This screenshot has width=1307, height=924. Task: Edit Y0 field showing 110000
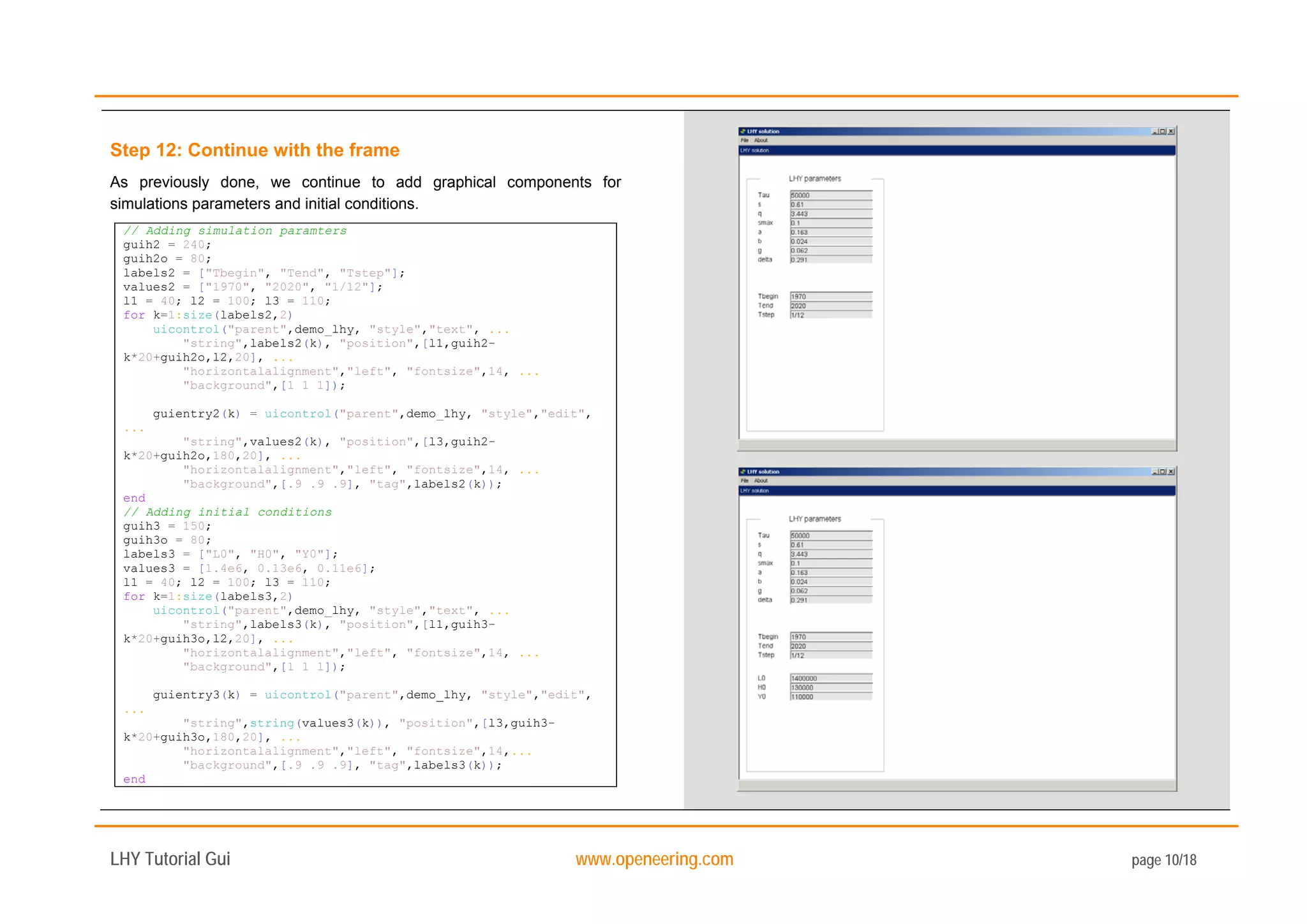831,697
